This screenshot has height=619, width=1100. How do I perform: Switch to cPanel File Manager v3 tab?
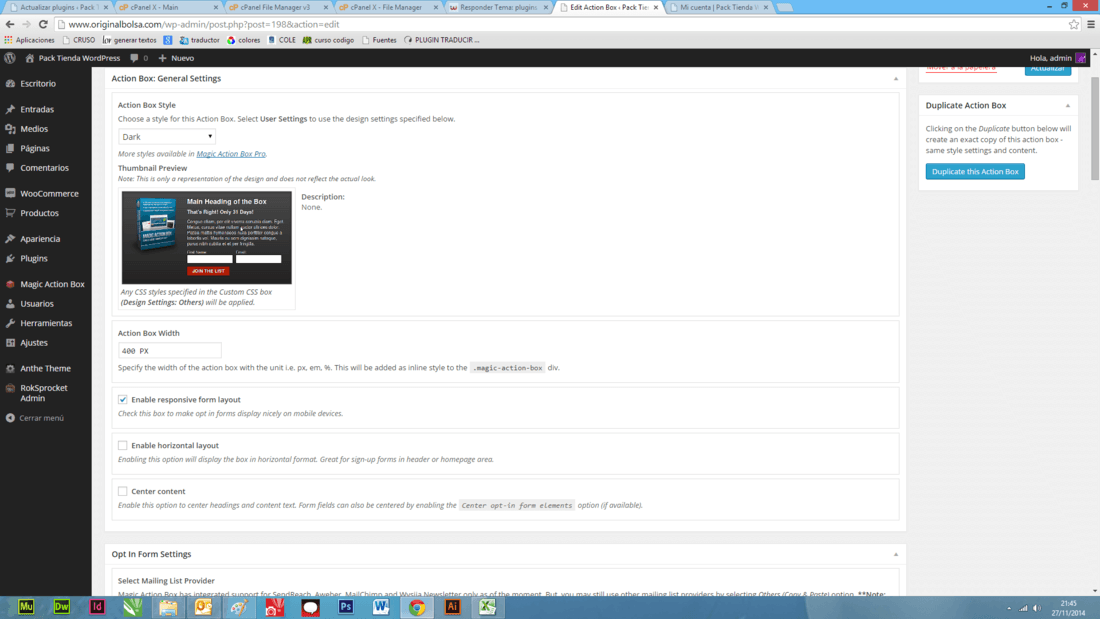click(277, 7)
